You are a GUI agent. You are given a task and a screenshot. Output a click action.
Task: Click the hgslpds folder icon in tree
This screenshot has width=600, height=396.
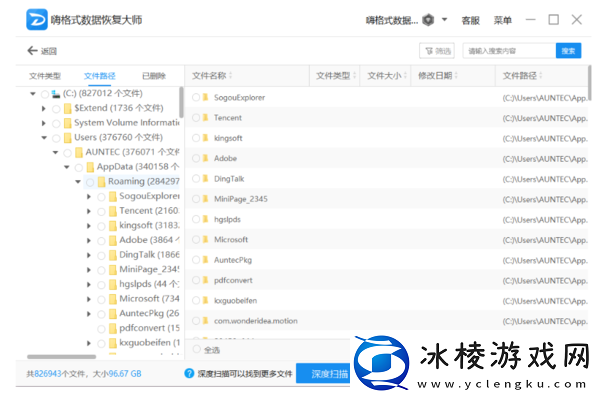(x=113, y=285)
